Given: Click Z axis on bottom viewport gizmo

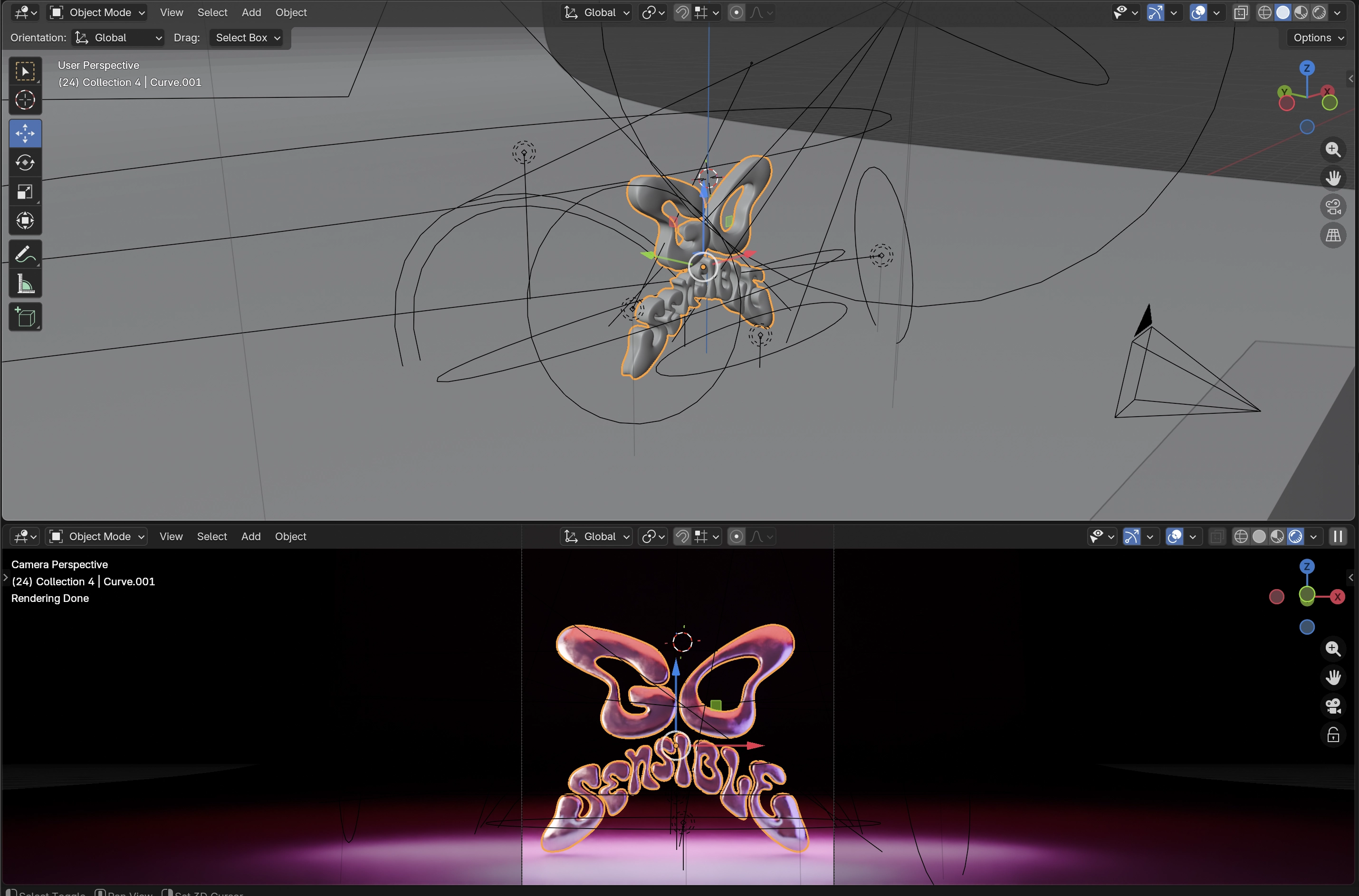Looking at the screenshot, I should (x=1307, y=566).
